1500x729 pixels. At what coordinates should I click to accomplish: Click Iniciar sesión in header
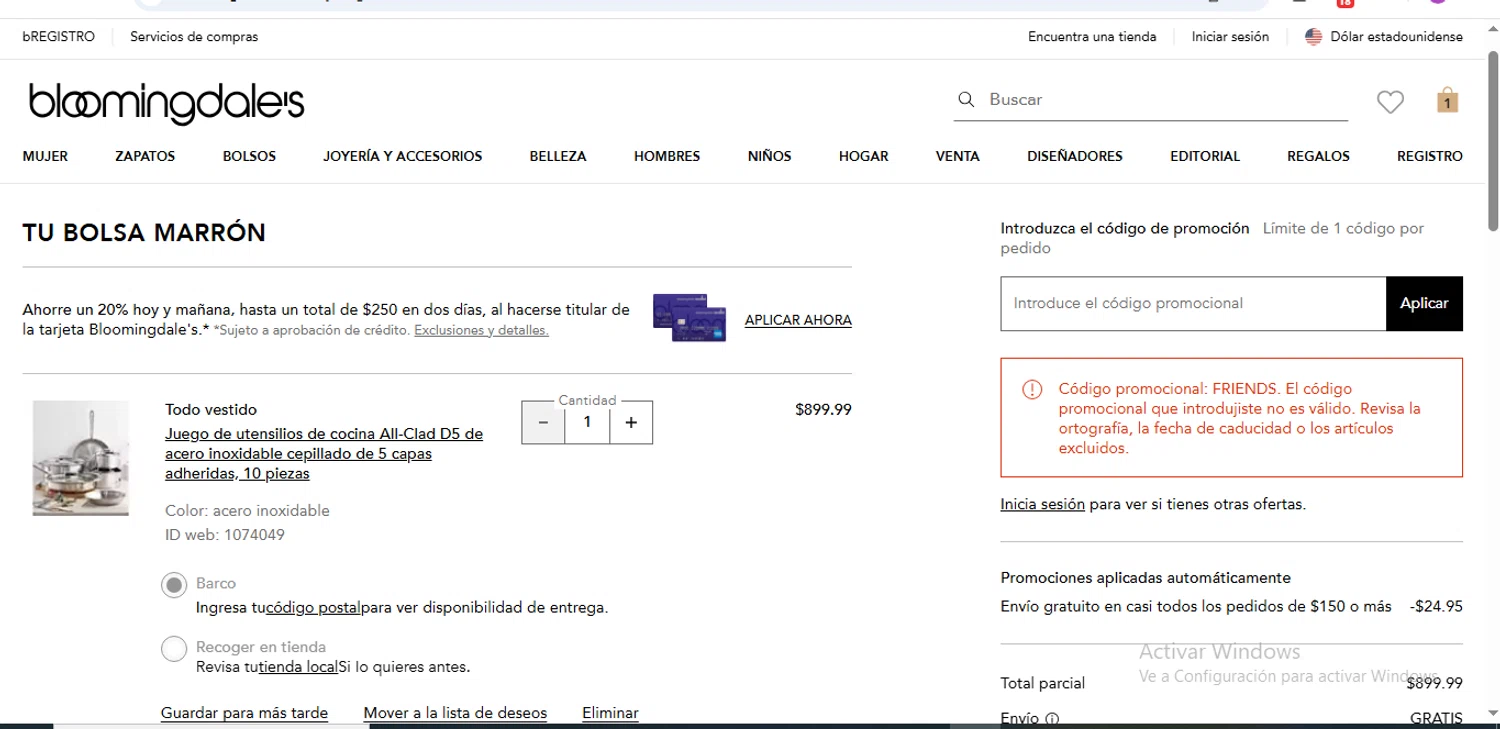[x=1230, y=37]
